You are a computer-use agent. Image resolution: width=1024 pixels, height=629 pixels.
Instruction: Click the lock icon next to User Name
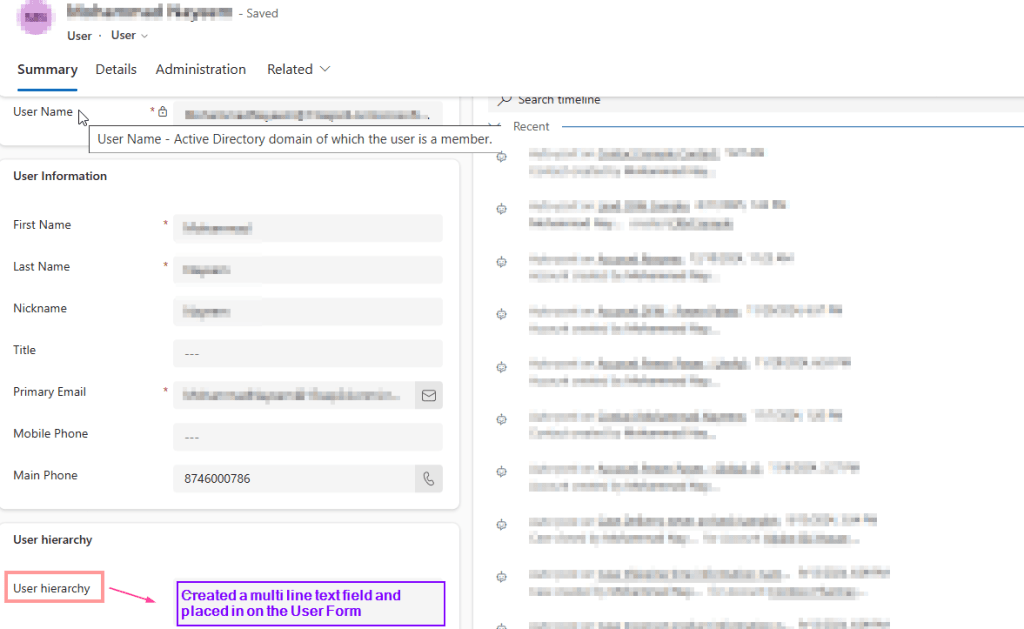click(163, 112)
